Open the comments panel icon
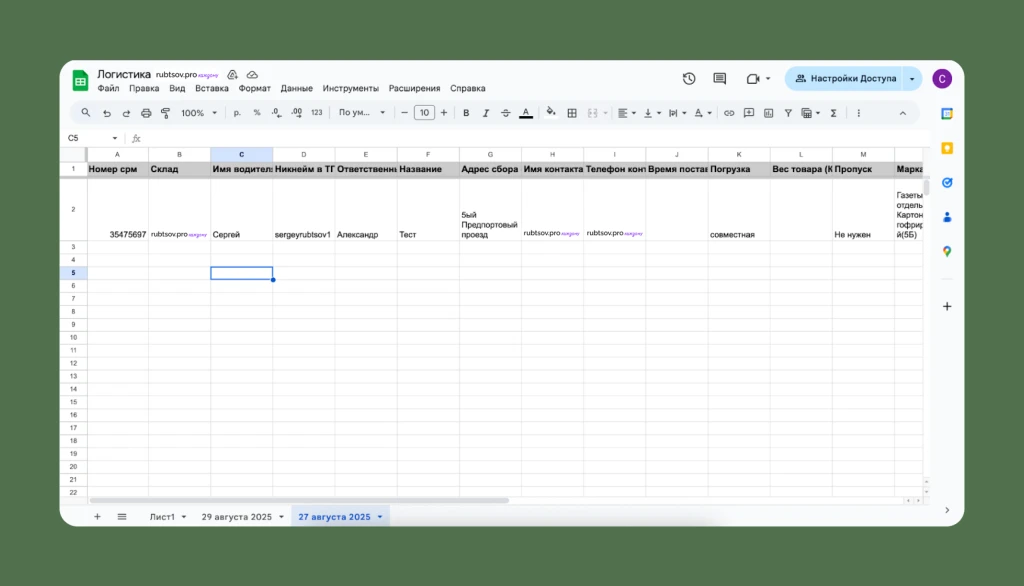Screen dimensions: 1024x586 pos(720,78)
